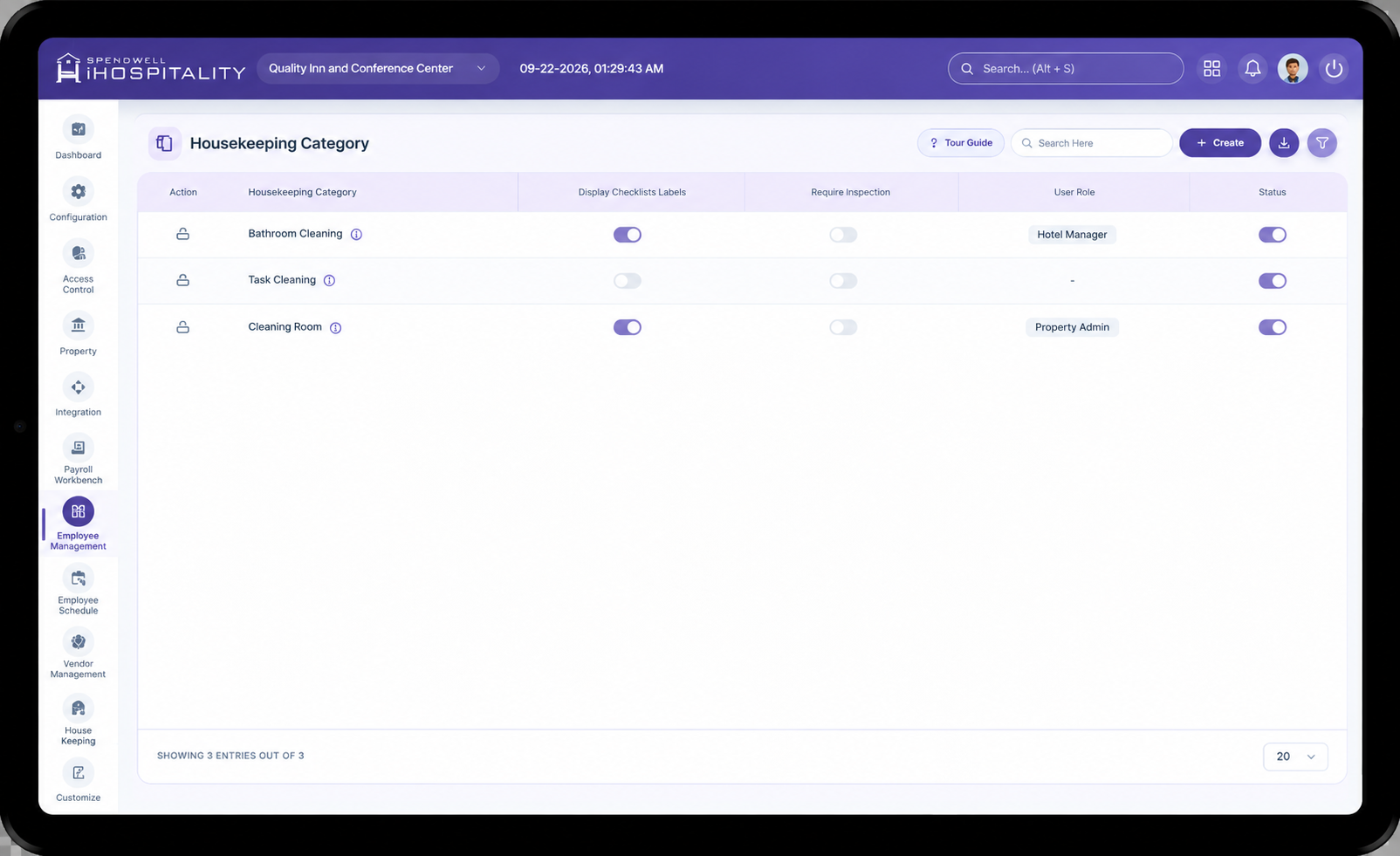Open the apps grid icon
Screen dimensions: 1400x856
[x=1211, y=68]
